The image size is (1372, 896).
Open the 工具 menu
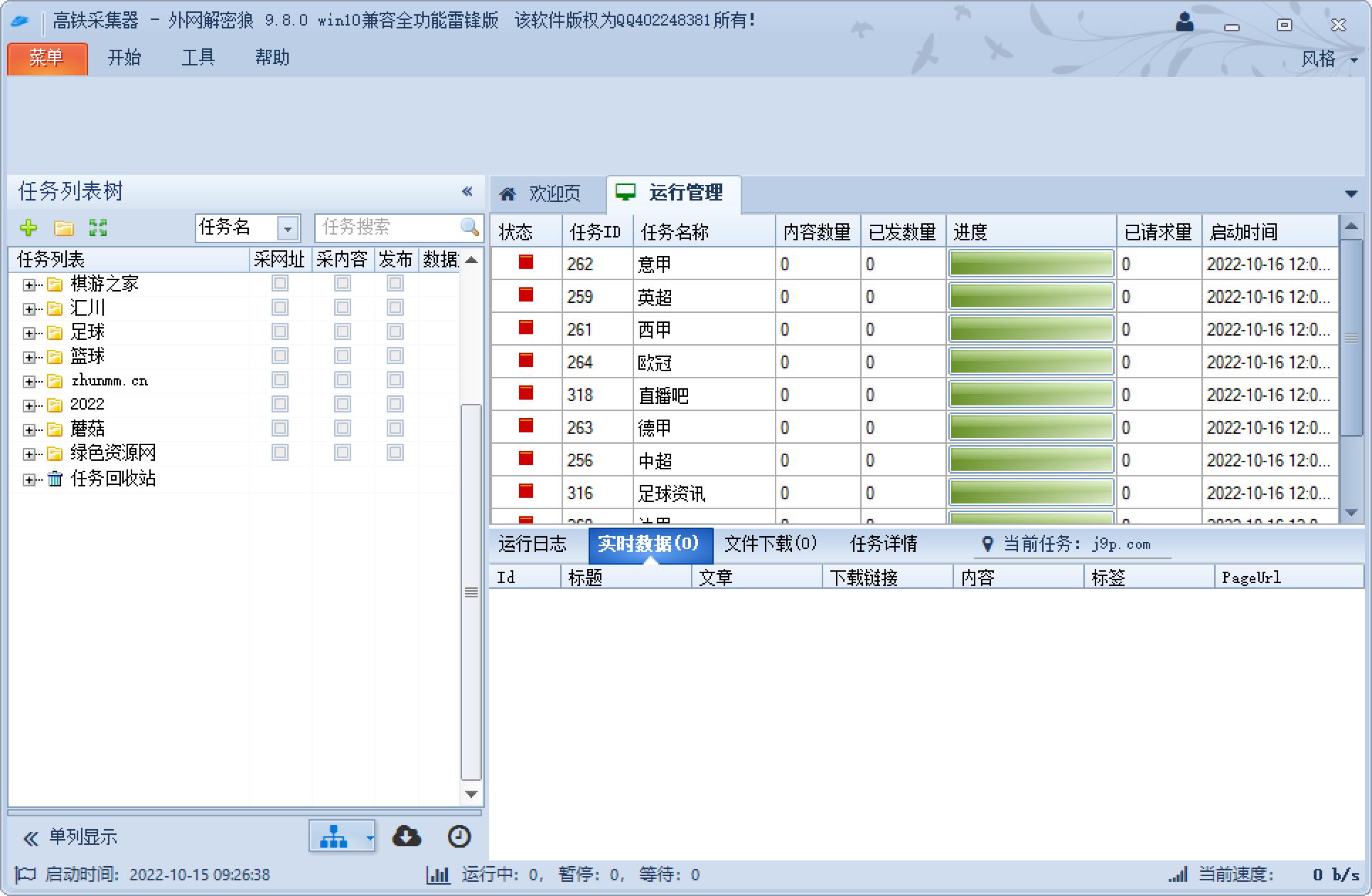(199, 58)
